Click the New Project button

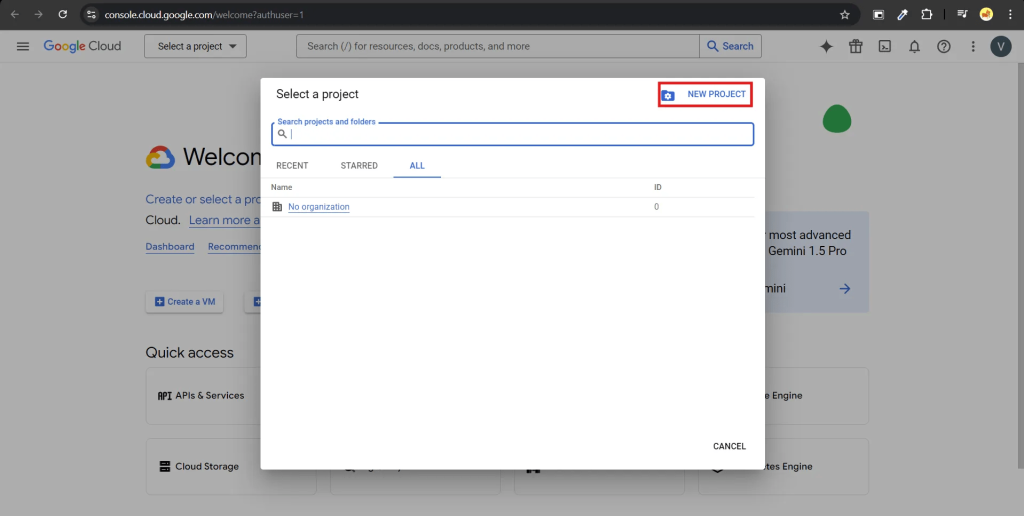705,94
